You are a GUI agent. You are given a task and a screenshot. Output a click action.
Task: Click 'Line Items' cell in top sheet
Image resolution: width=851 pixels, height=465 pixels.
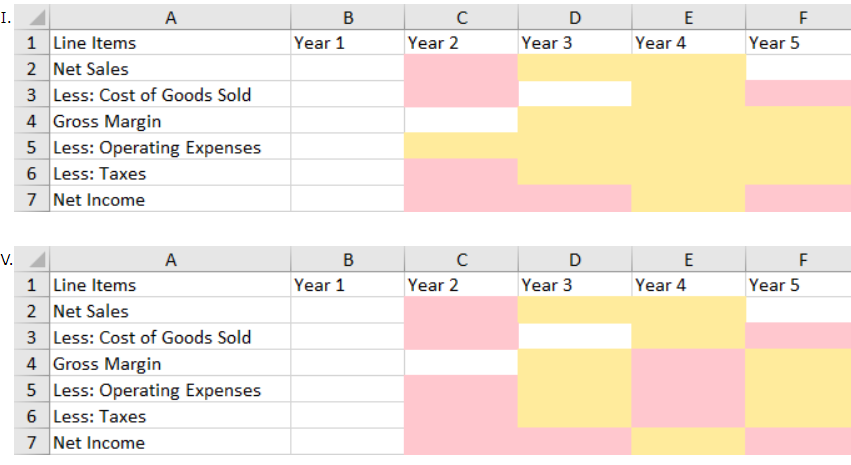95,43
